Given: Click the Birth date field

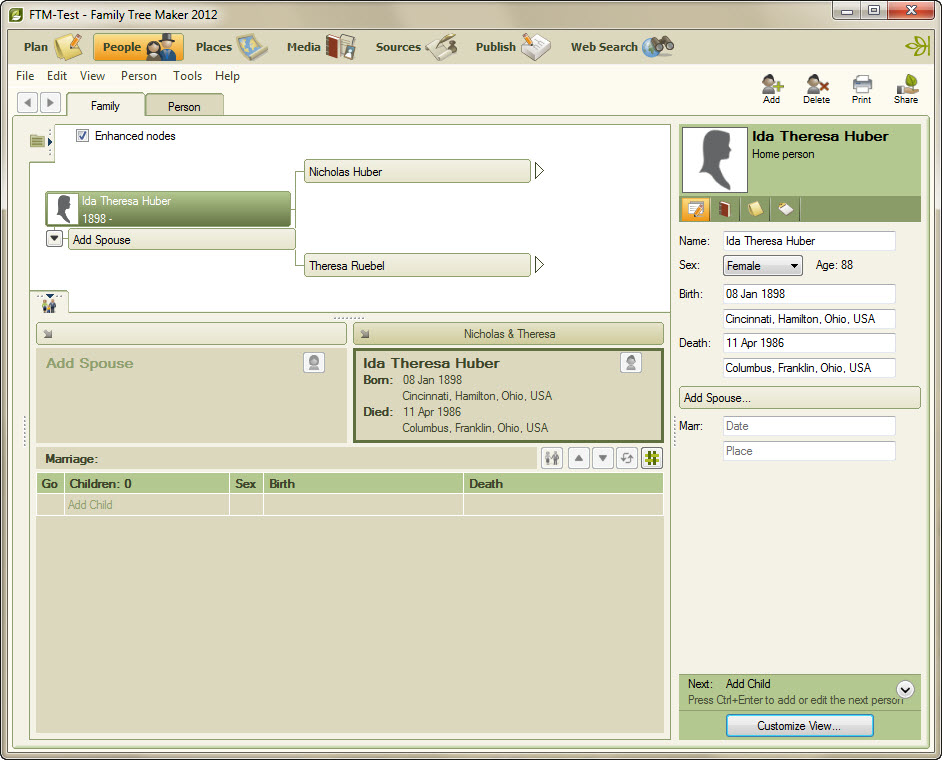Looking at the screenshot, I should click(x=809, y=294).
